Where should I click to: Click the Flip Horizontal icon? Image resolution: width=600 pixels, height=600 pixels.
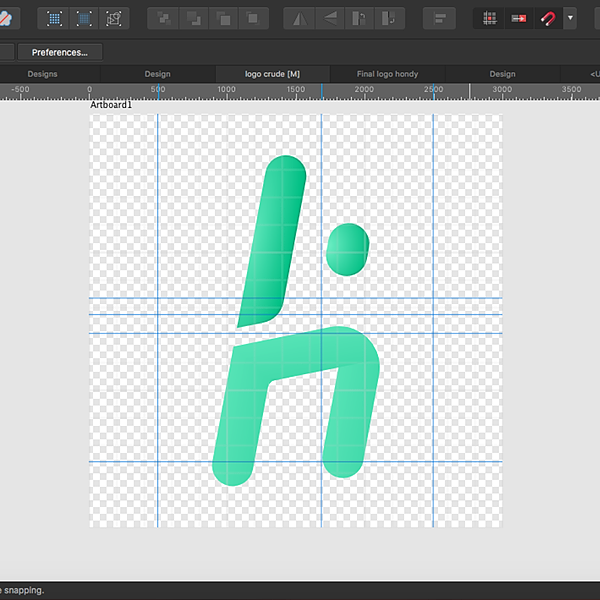(x=299, y=18)
